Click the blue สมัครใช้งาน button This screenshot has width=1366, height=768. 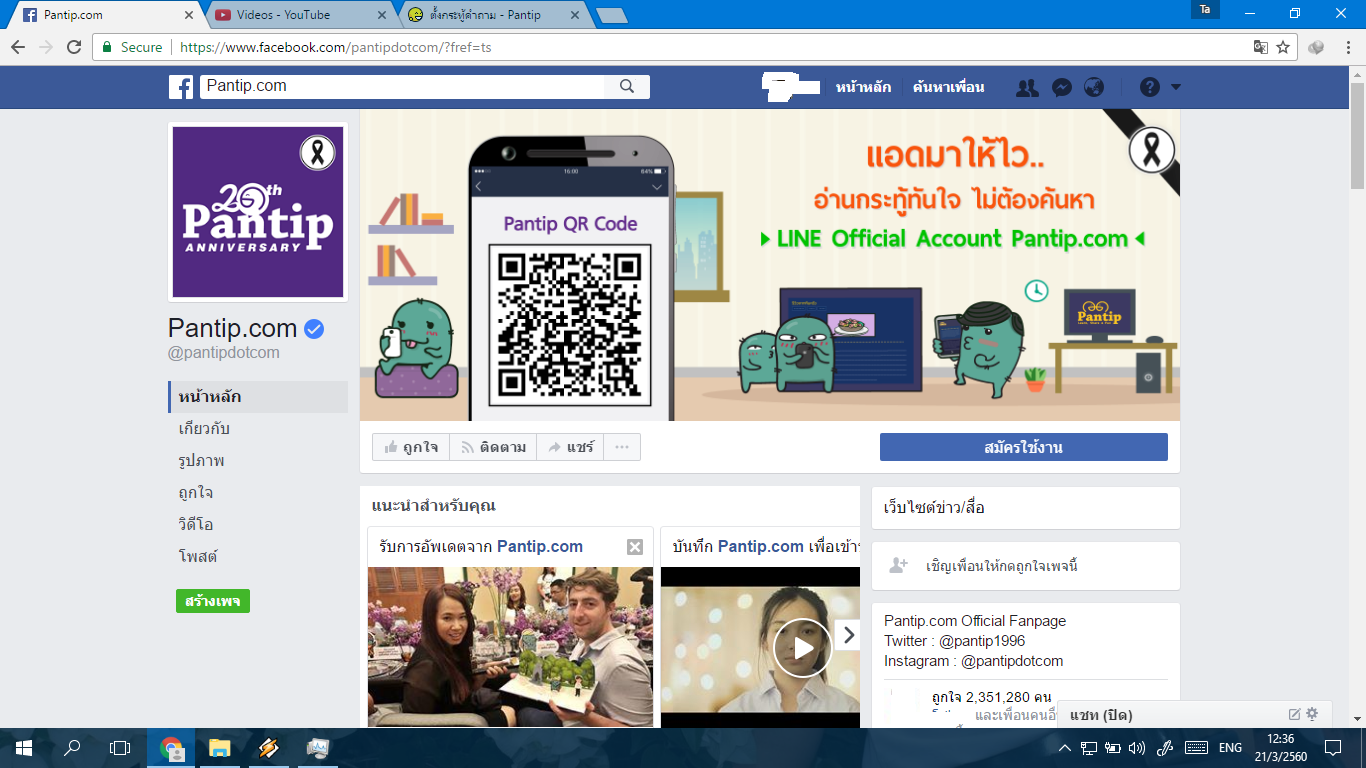(1024, 447)
